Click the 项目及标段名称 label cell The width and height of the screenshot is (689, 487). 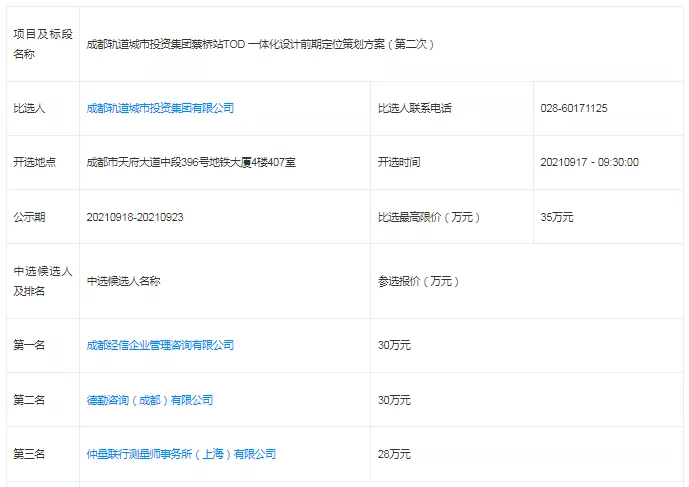[43, 44]
